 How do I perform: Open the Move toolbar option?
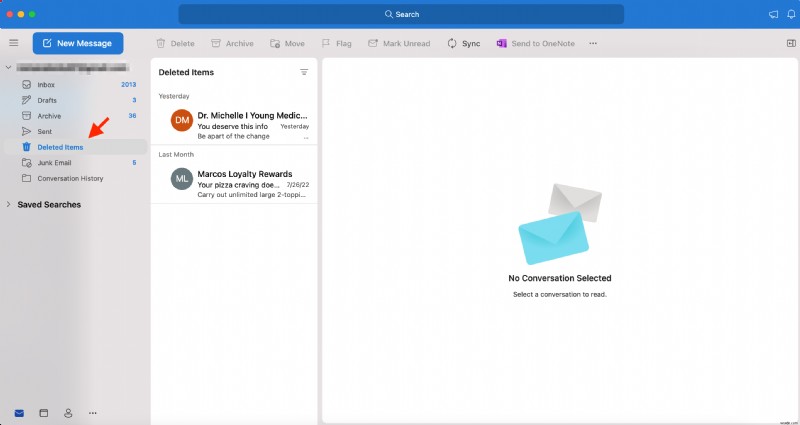click(287, 43)
